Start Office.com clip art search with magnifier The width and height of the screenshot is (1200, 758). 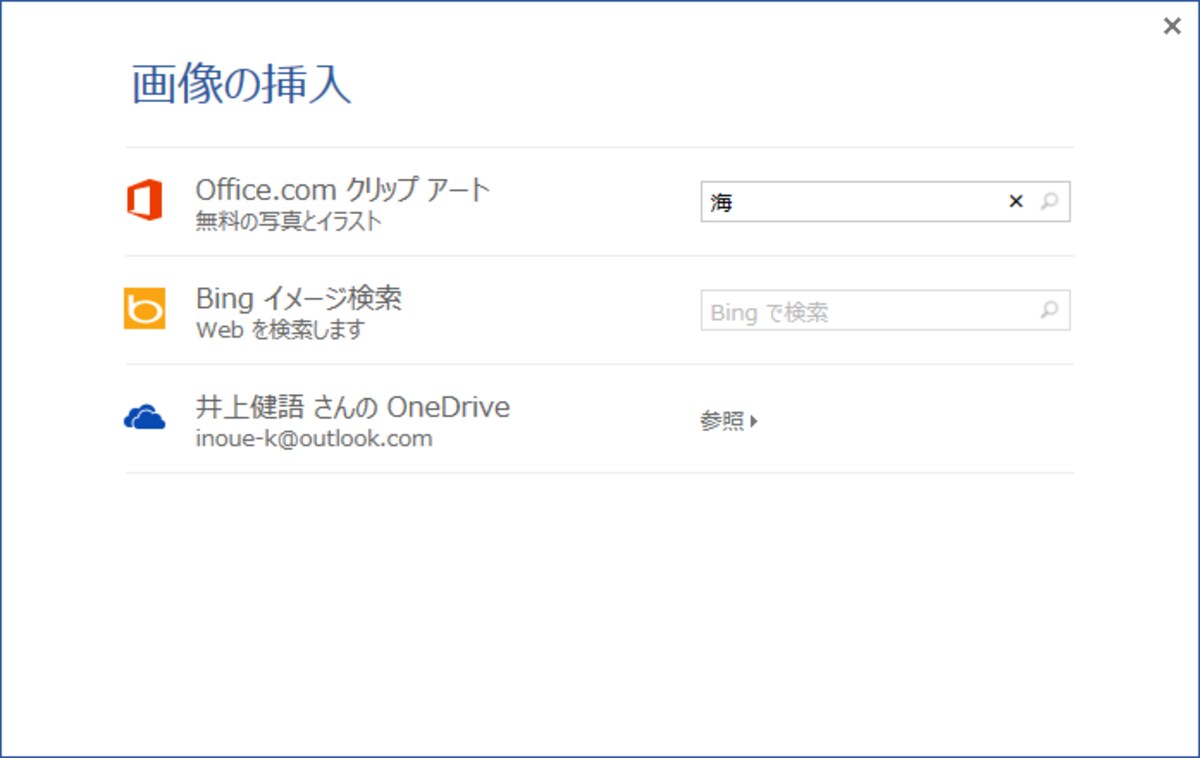(x=1049, y=202)
